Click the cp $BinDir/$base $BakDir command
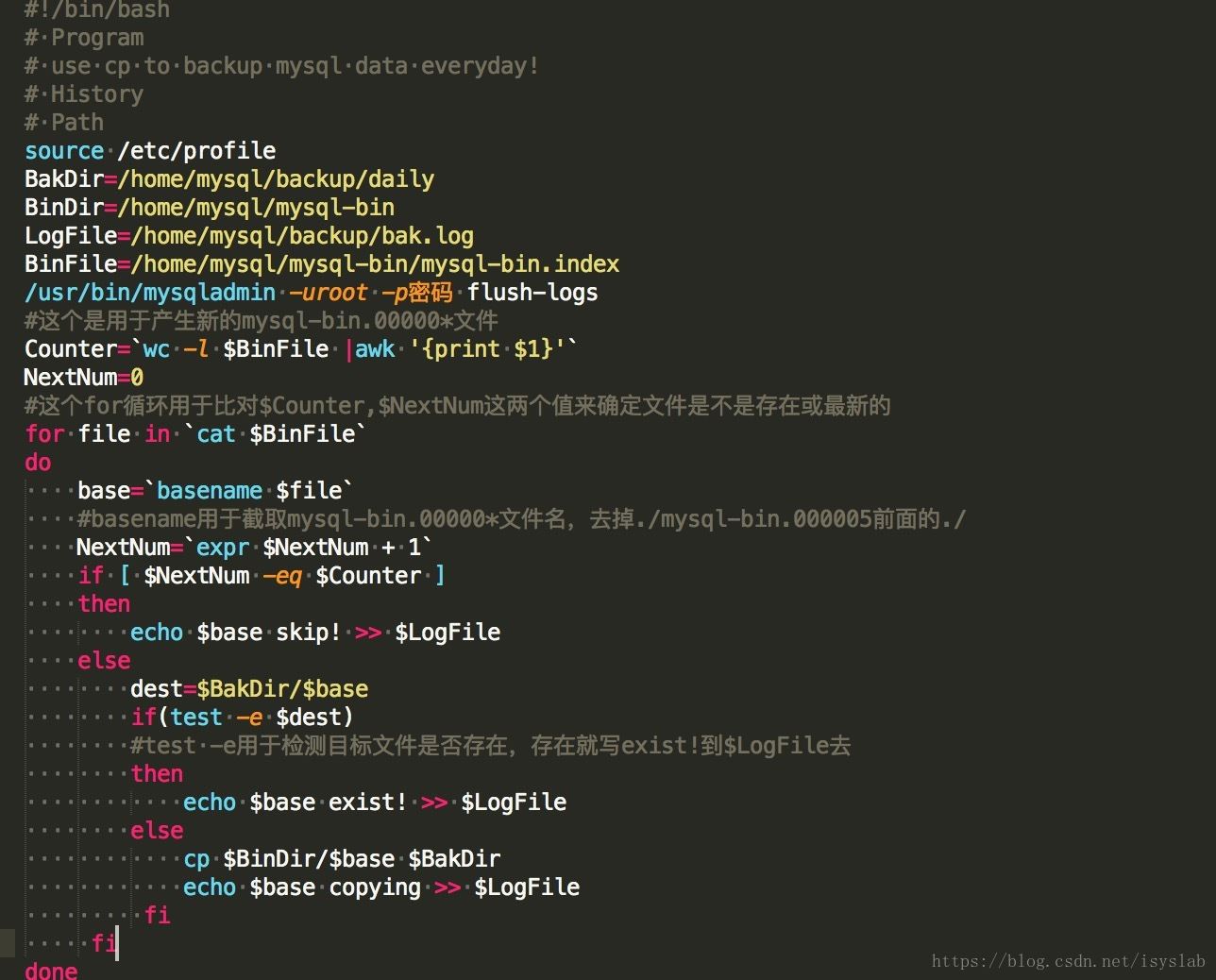This screenshot has height=980, width=1216. pyautogui.click(x=344, y=858)
